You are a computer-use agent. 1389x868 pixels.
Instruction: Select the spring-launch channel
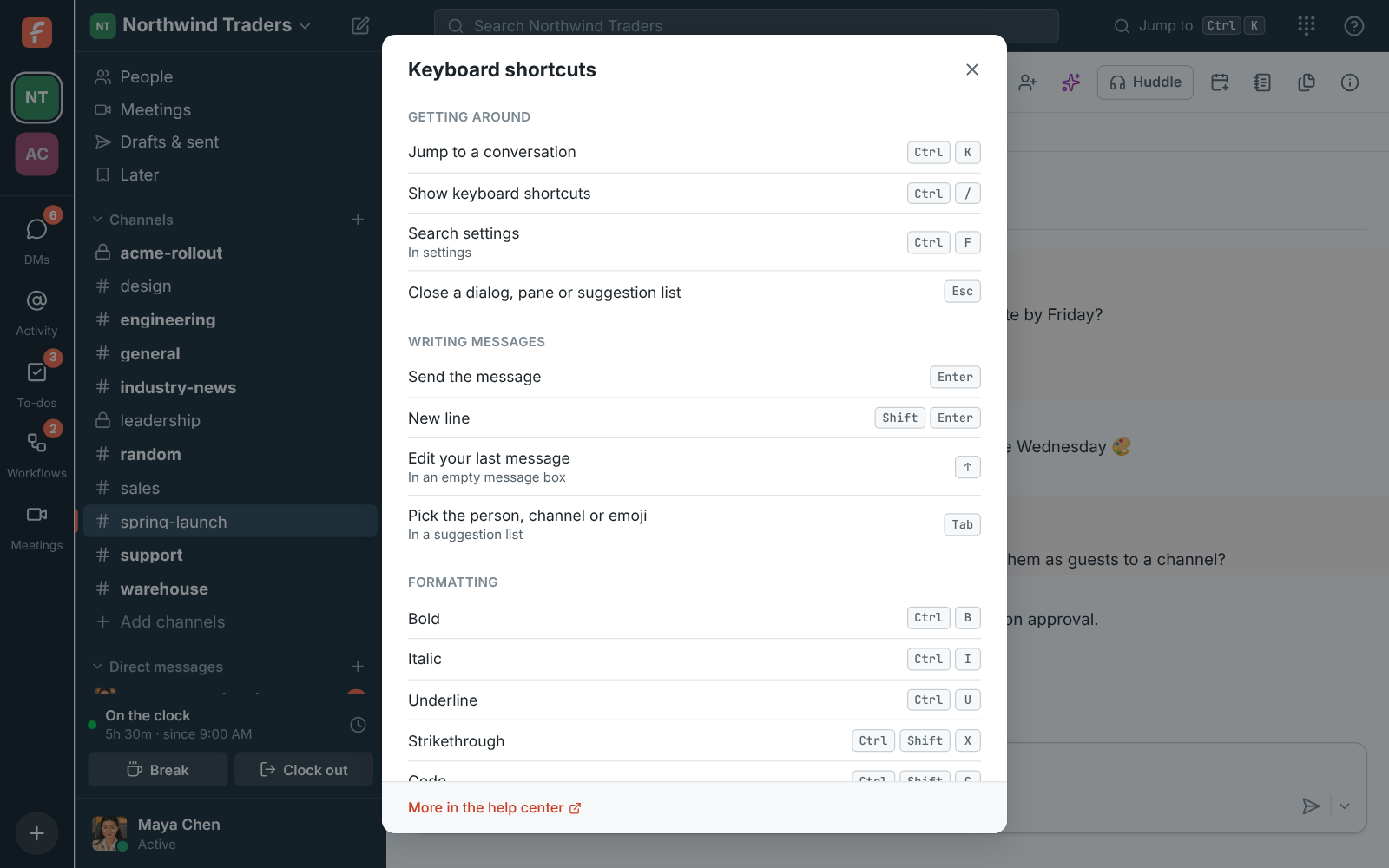(x=231, y=522)
